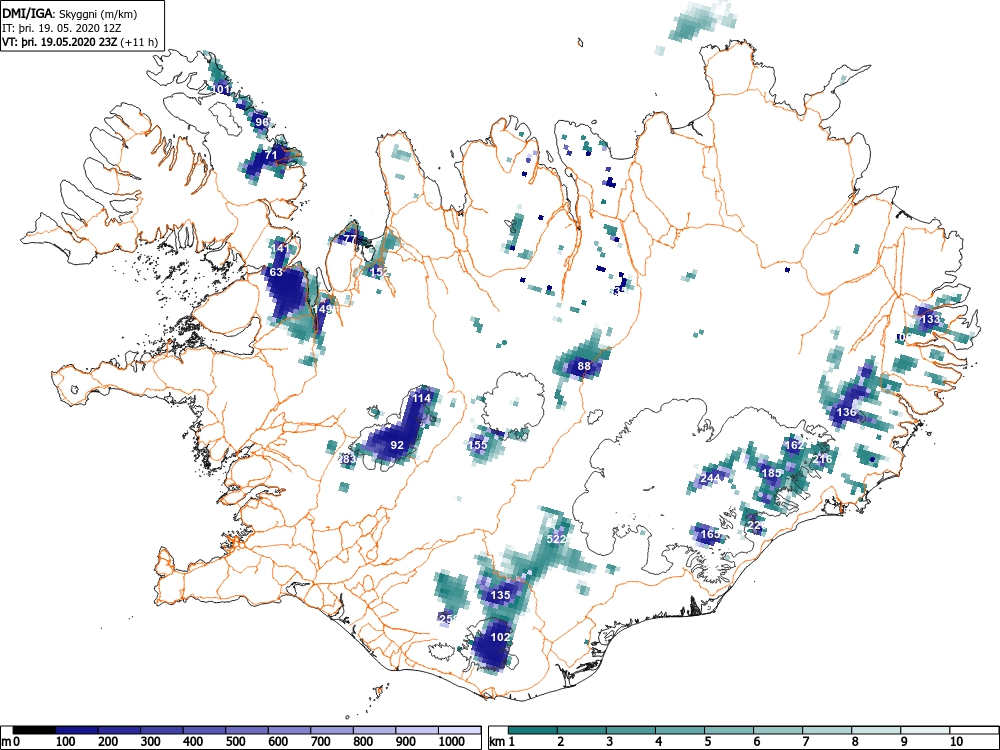This screenshot has height=750, width=1000.
Task: Click the legend swatch between 9 and 10 km
Action: click(925, 730)
